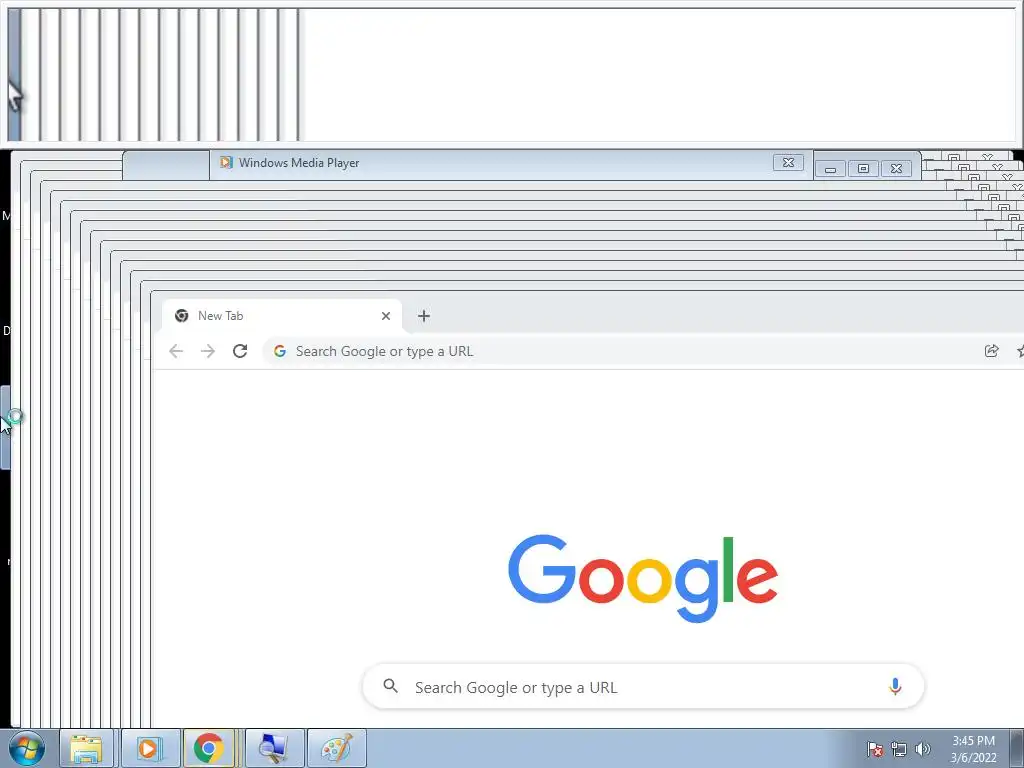Open a new Chrome tab with plus
1024x768 pixels.
[424, 316]
